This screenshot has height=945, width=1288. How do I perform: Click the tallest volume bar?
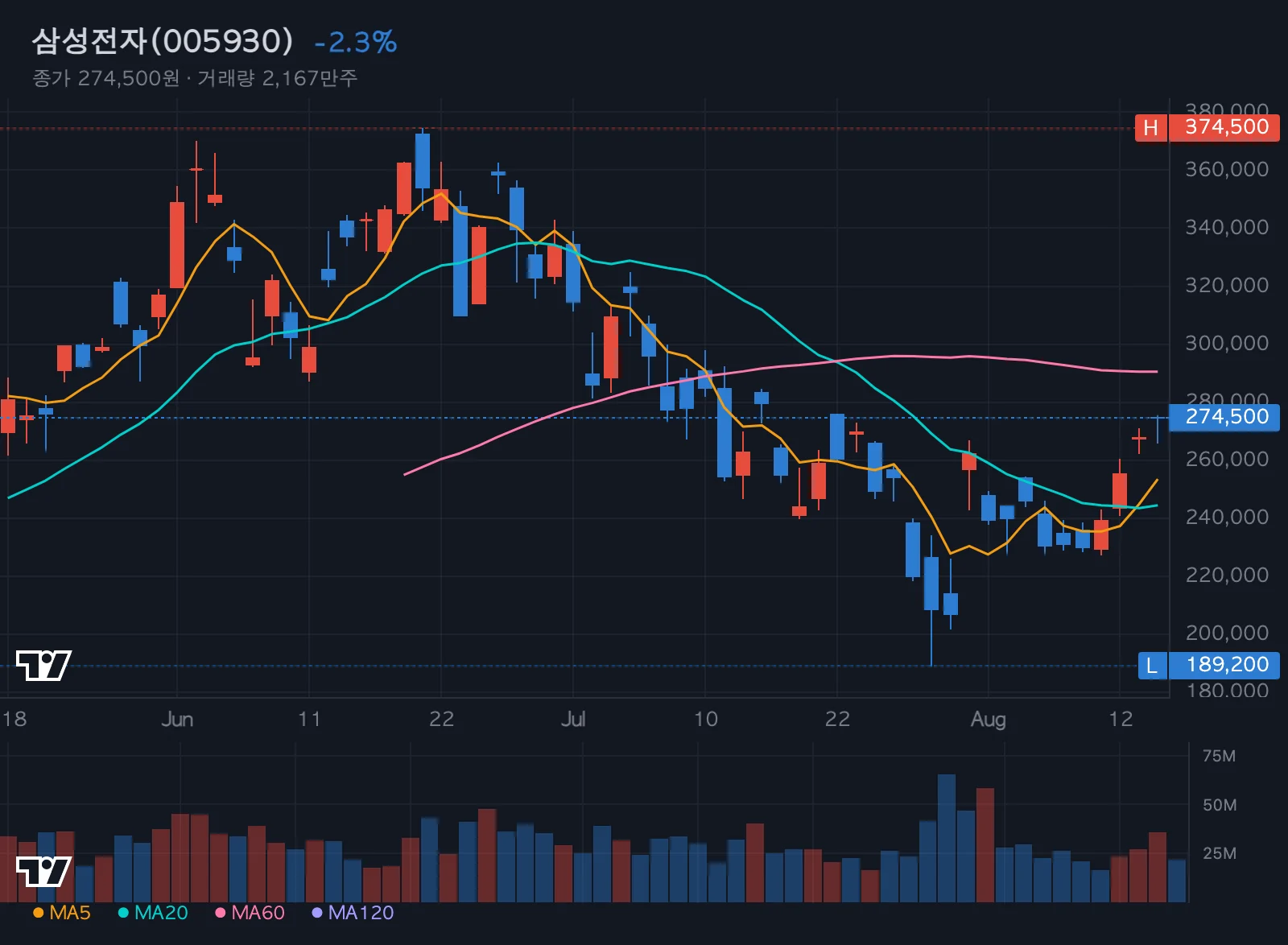(947, 838)
